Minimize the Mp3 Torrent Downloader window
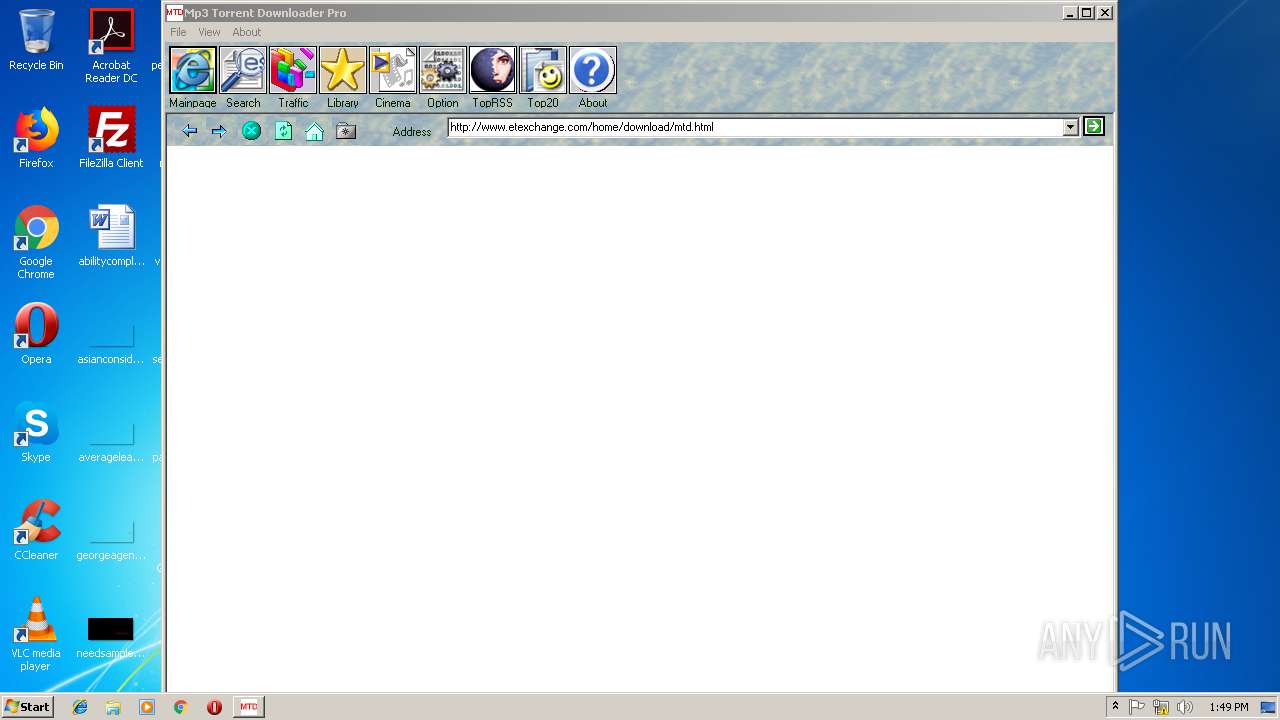This screenshot has height=720, width=1280. point(1069,13)
